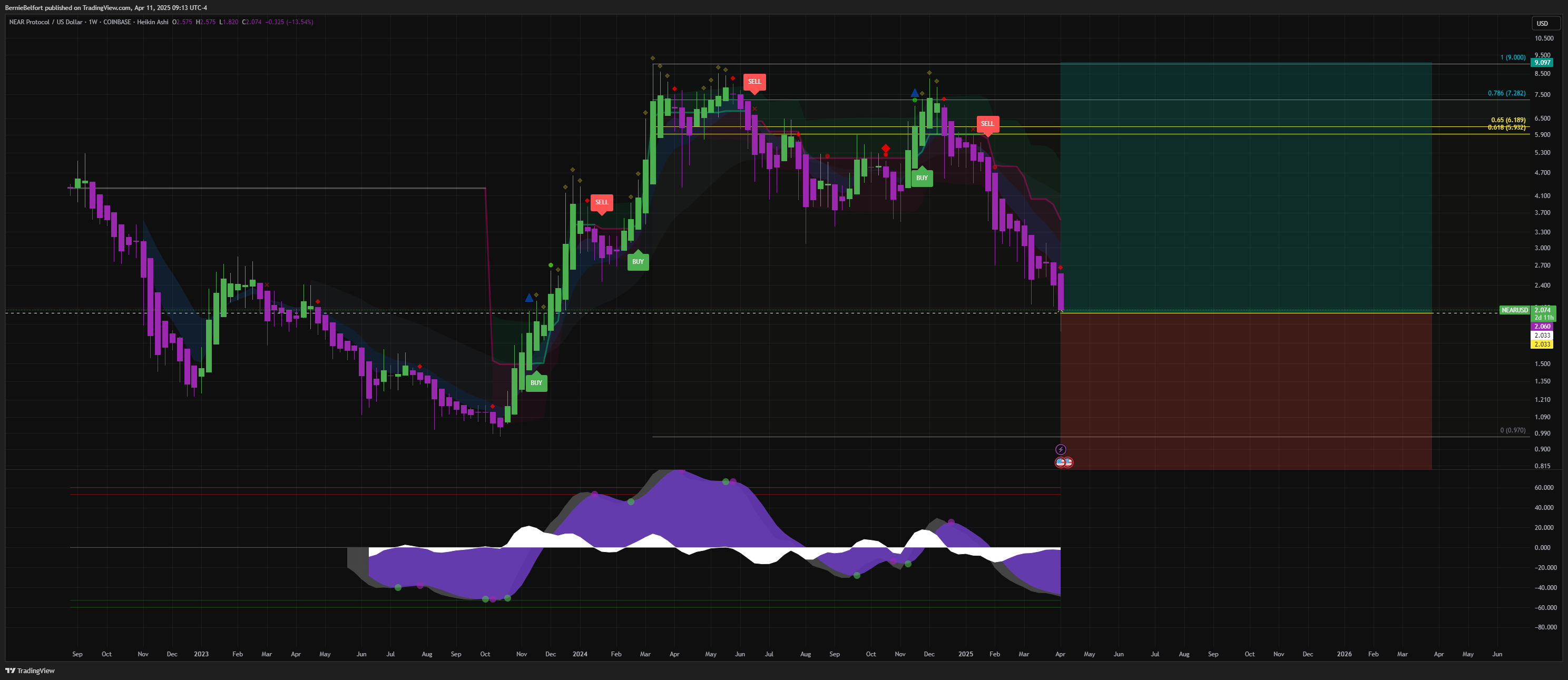Screen dimensions: 1568x680
Task: Click the 2026 year label on the time axis
Action: coord(1344,654)
